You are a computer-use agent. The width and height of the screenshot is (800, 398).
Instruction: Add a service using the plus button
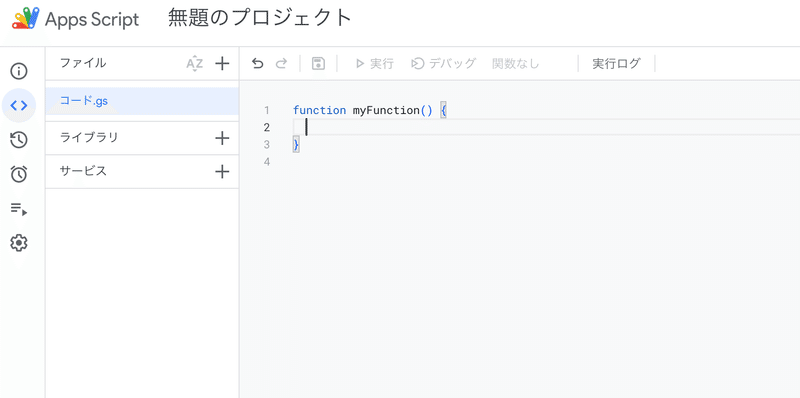click(x=222, y=171)
